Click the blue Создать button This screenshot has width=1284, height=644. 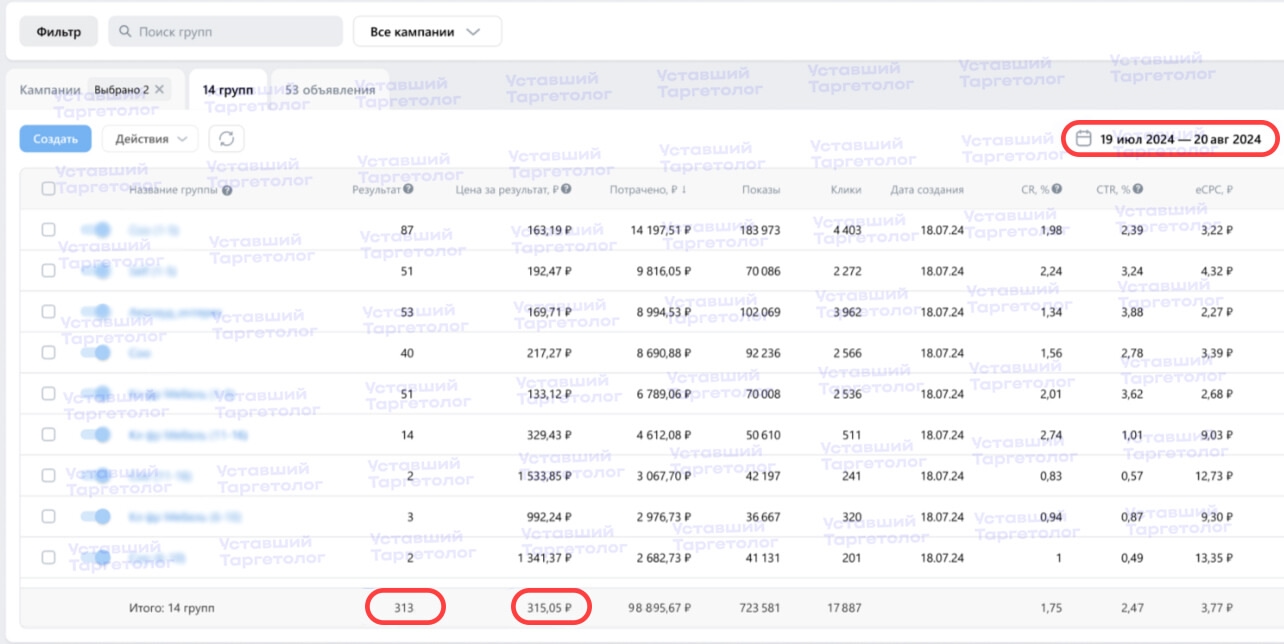(55, 139)
